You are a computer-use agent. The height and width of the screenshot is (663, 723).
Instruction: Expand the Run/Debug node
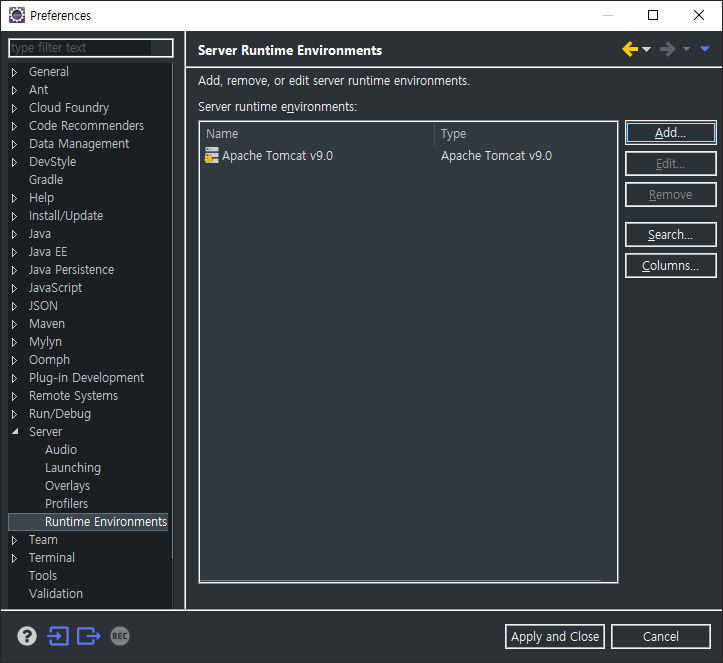coord(14,414)
